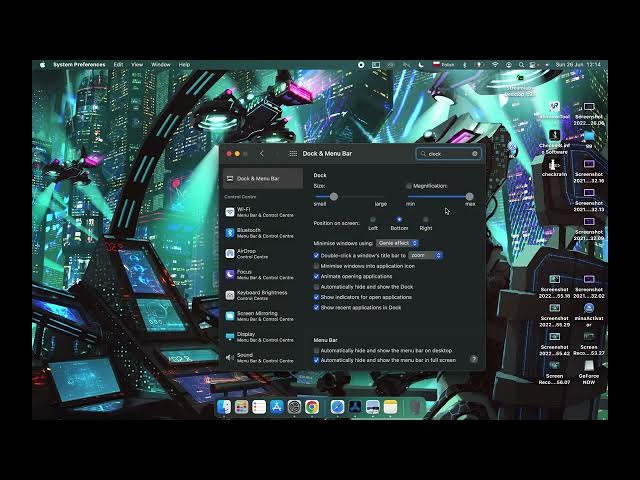The height and width of the screenshot is (480, 640).
Task: Clear the search field text
Action: 475,154
